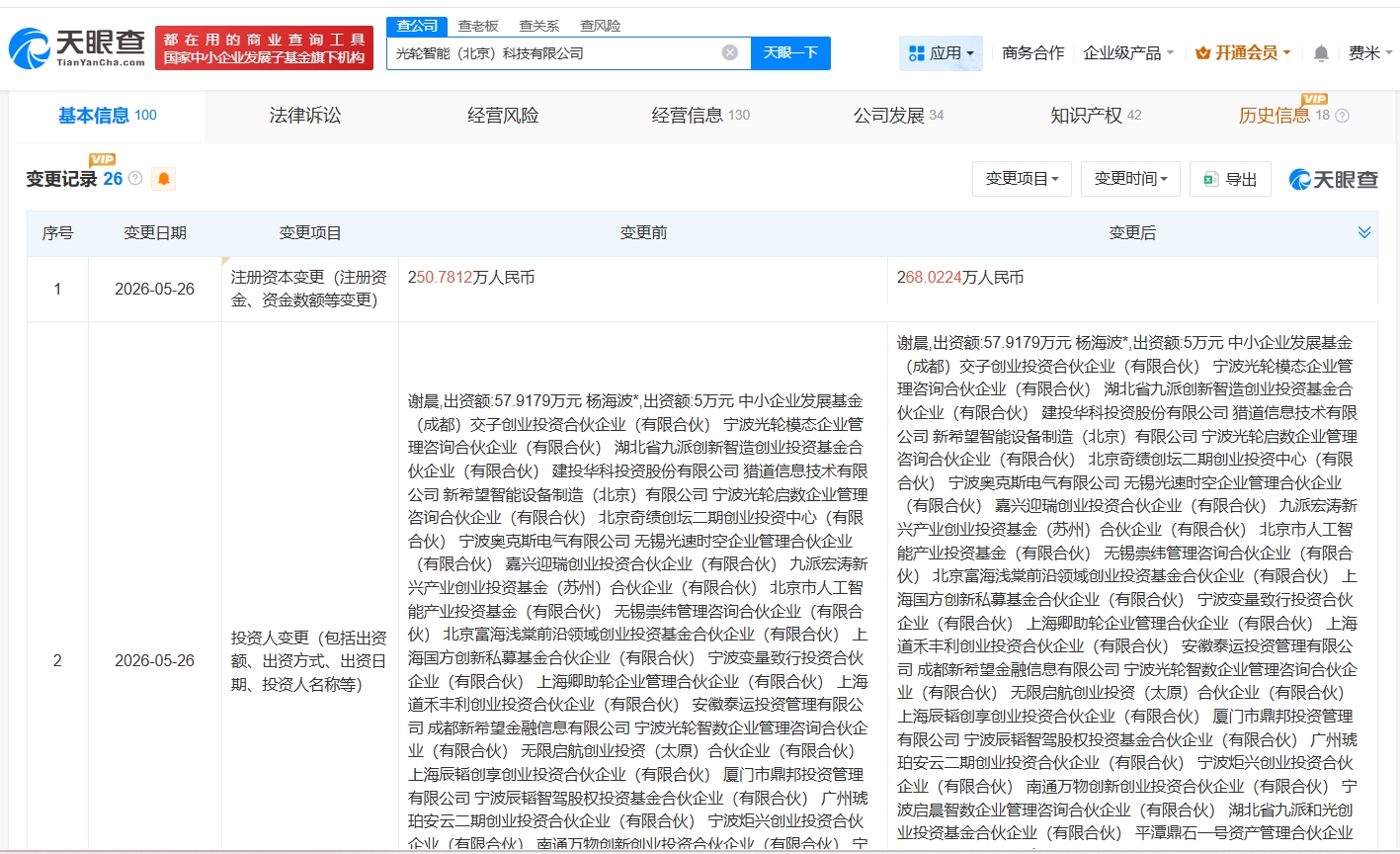Open the notification bell in the header

click(1321, 53)
